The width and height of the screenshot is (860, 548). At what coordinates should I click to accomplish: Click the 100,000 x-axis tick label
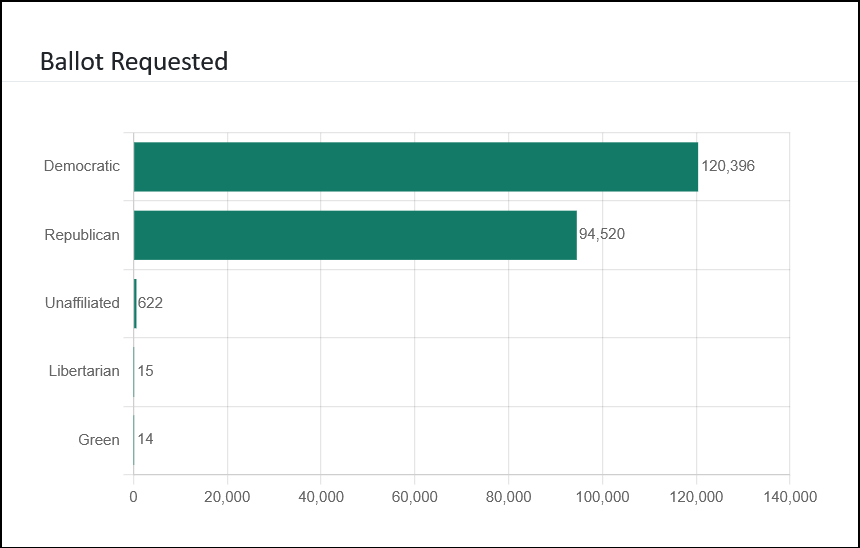coord(602,496)
